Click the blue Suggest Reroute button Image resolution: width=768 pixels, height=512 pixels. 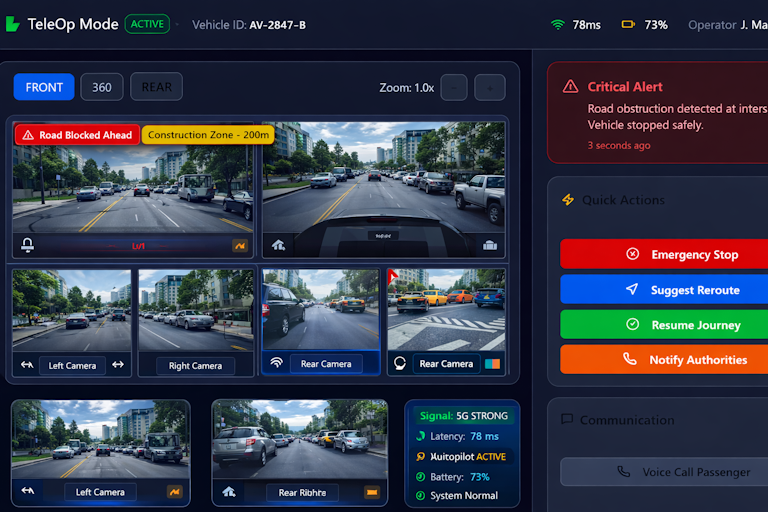coord(664,289)
